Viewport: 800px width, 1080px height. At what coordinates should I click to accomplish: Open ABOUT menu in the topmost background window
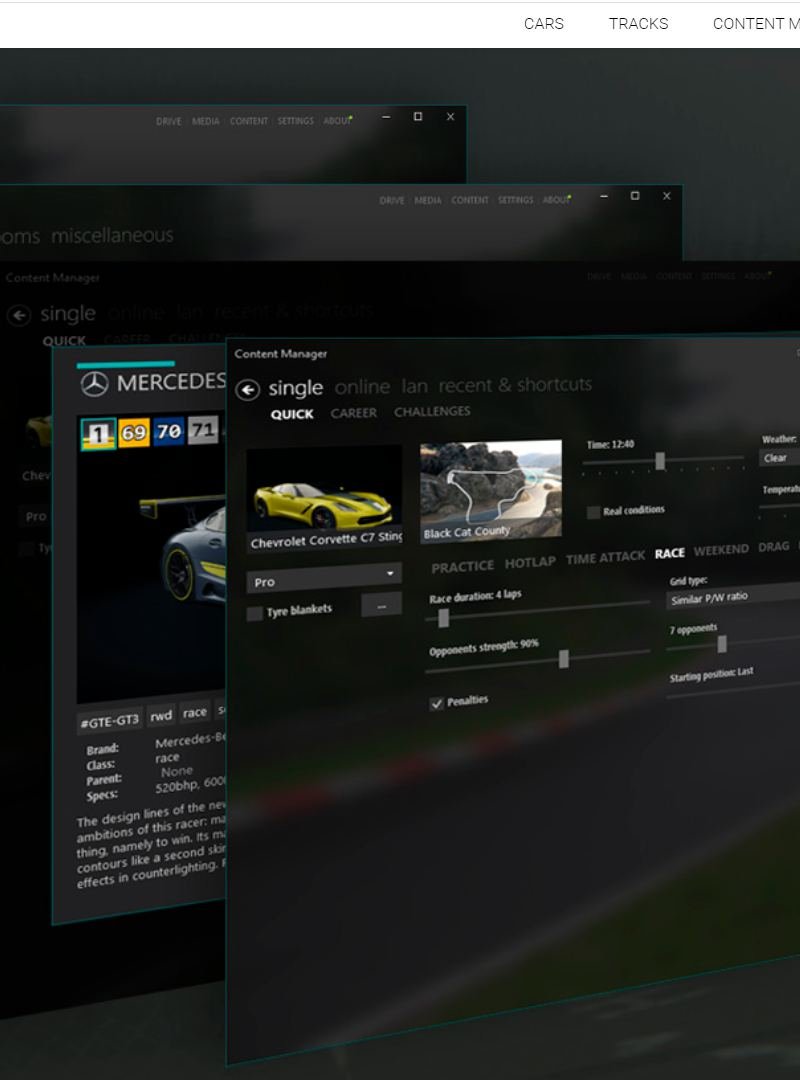pyautogui.click(x=337, y=121)
